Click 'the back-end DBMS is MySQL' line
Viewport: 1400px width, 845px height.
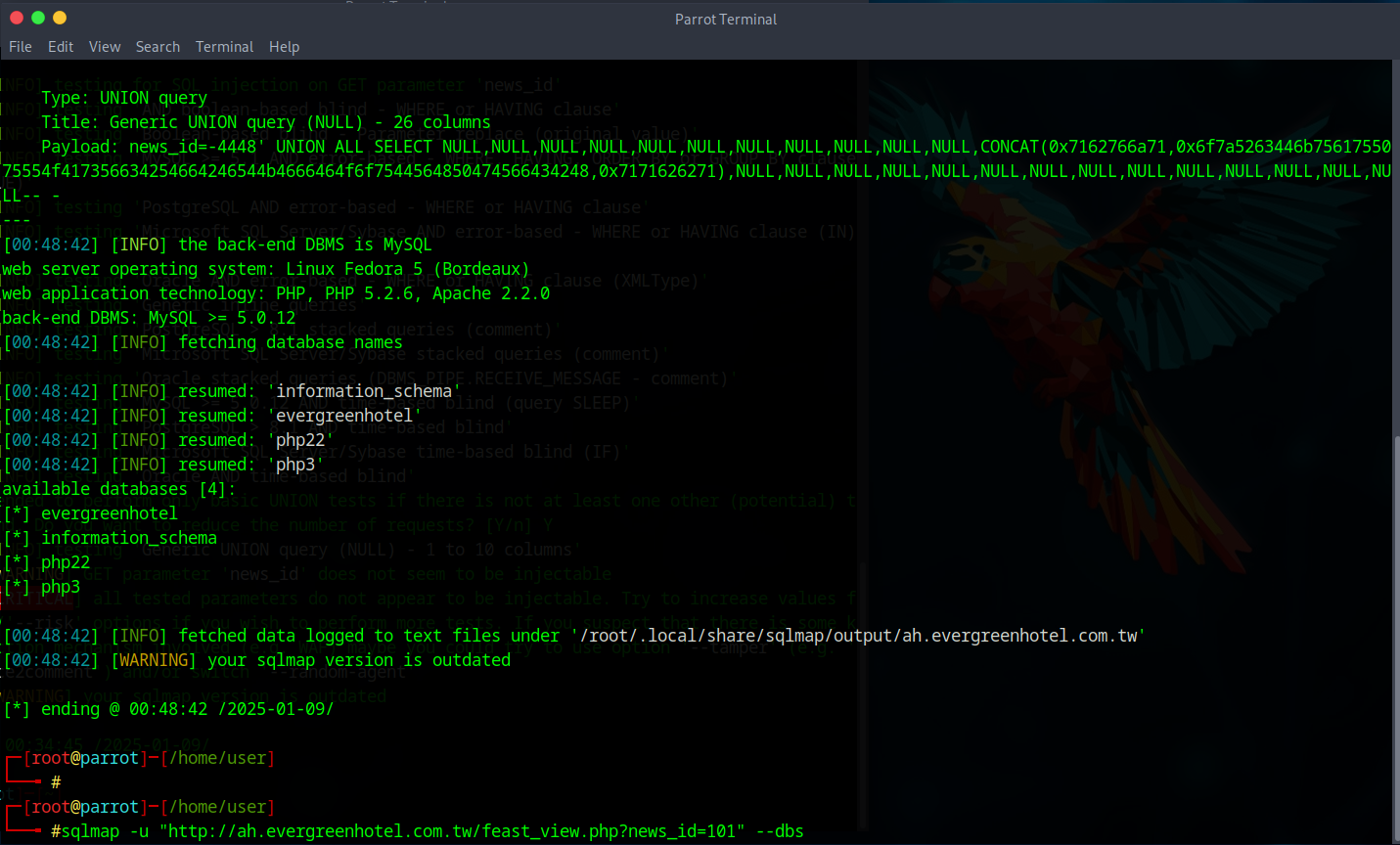coord(217,245)
